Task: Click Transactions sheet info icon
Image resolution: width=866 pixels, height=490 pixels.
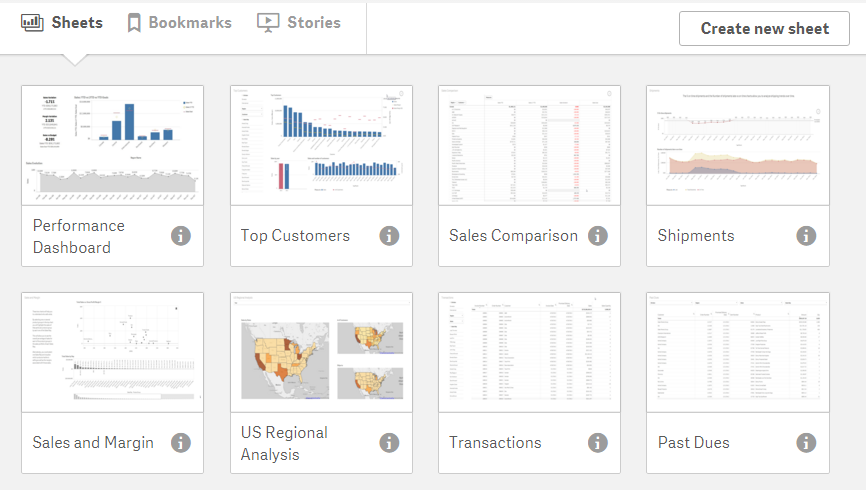Action: [x=597, y=443]
